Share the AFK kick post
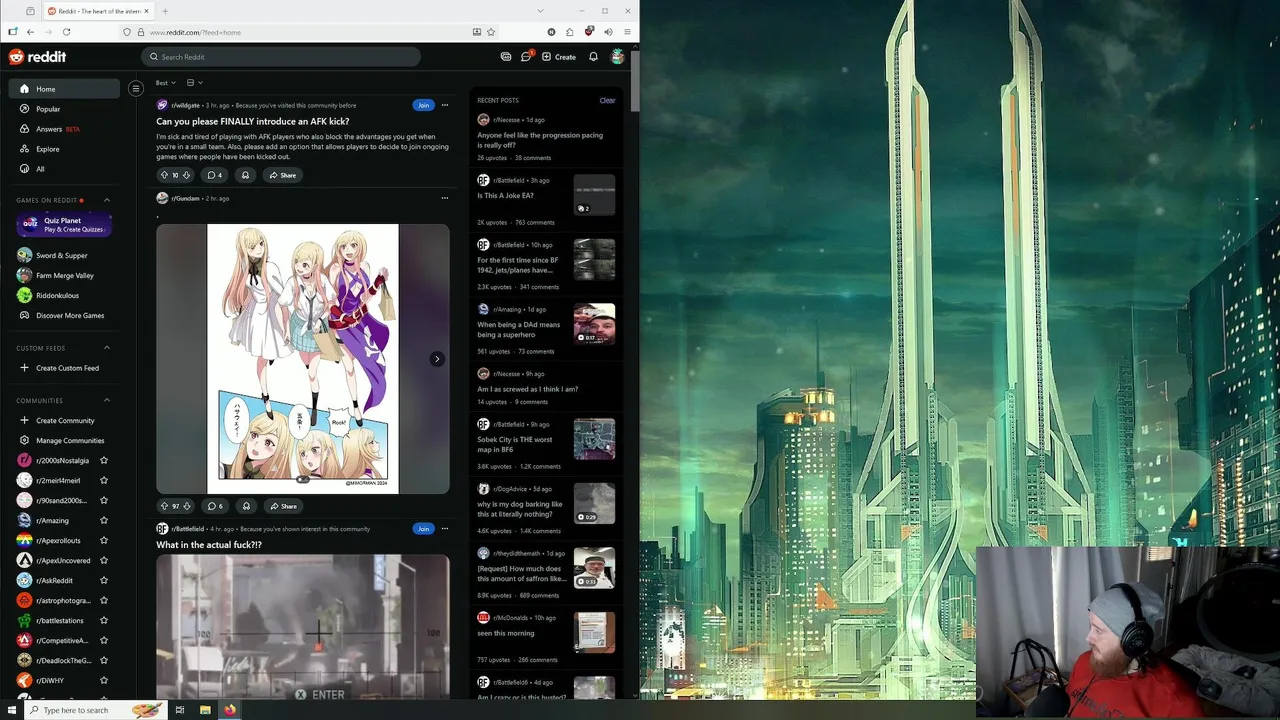The width and height of the screenshot is (1280, 720). coord(281,175)
